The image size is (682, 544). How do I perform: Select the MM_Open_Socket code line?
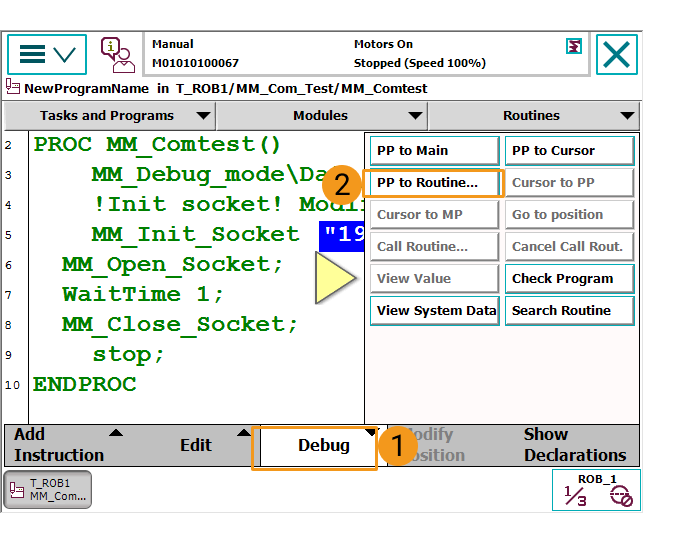click(172, 264)
